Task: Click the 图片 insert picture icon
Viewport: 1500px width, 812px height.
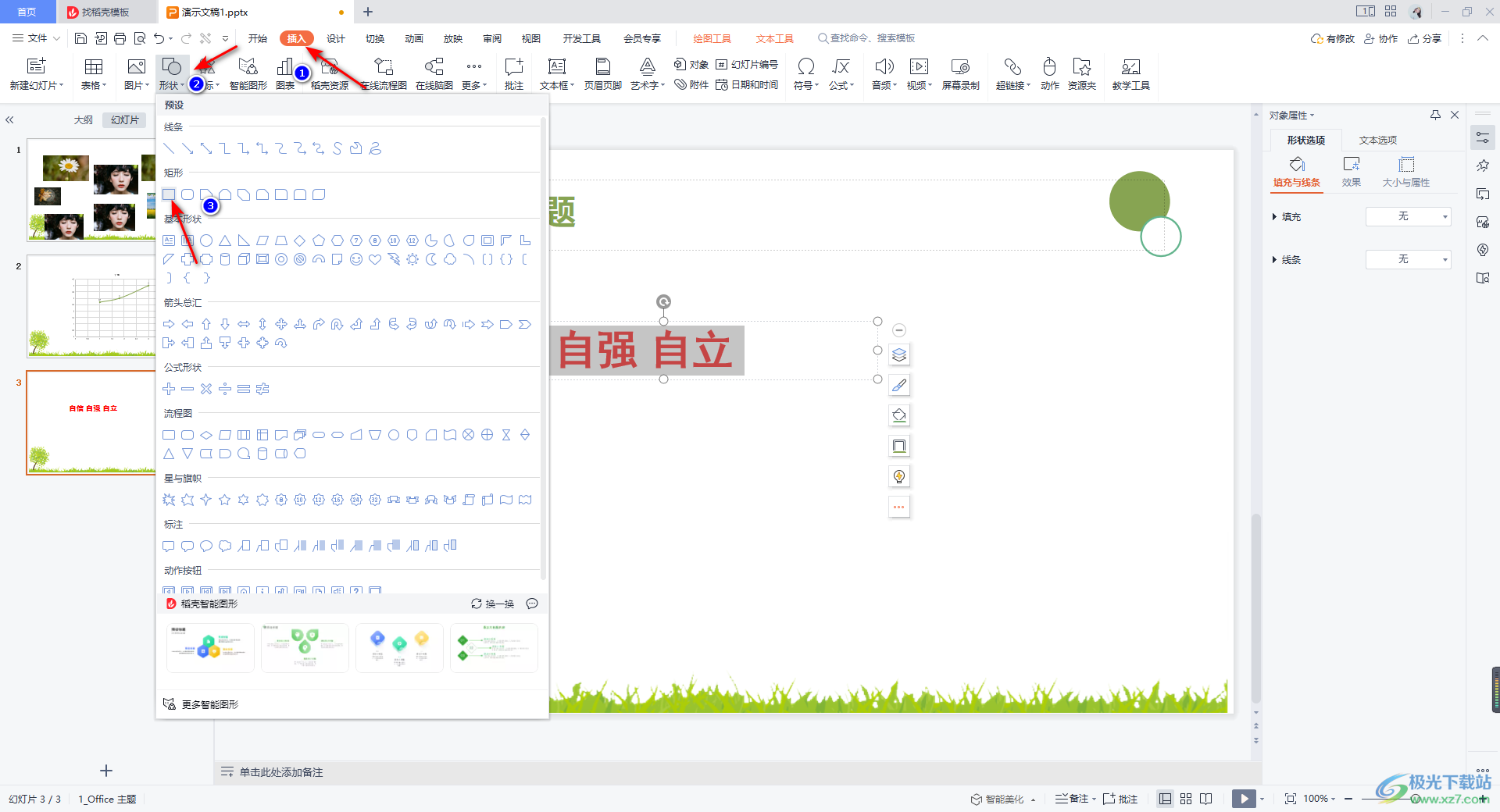Action: tap(136, 67)
